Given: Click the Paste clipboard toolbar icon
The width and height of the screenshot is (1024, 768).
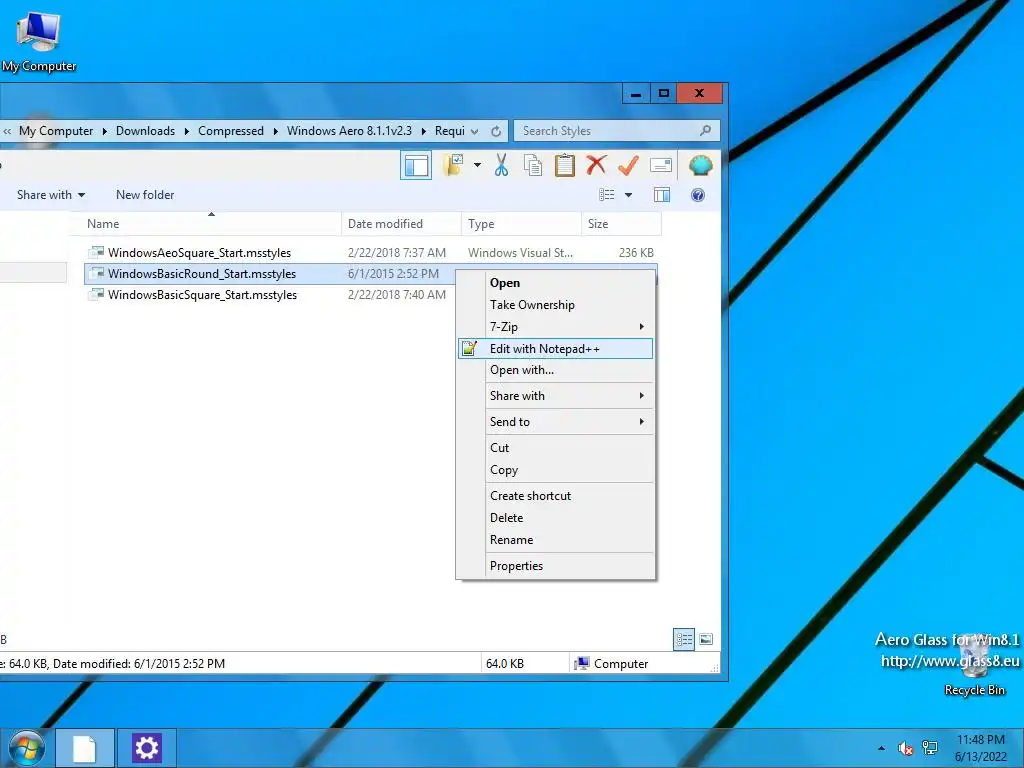Looking at the screenshot, I should click(x=565, y=165).
